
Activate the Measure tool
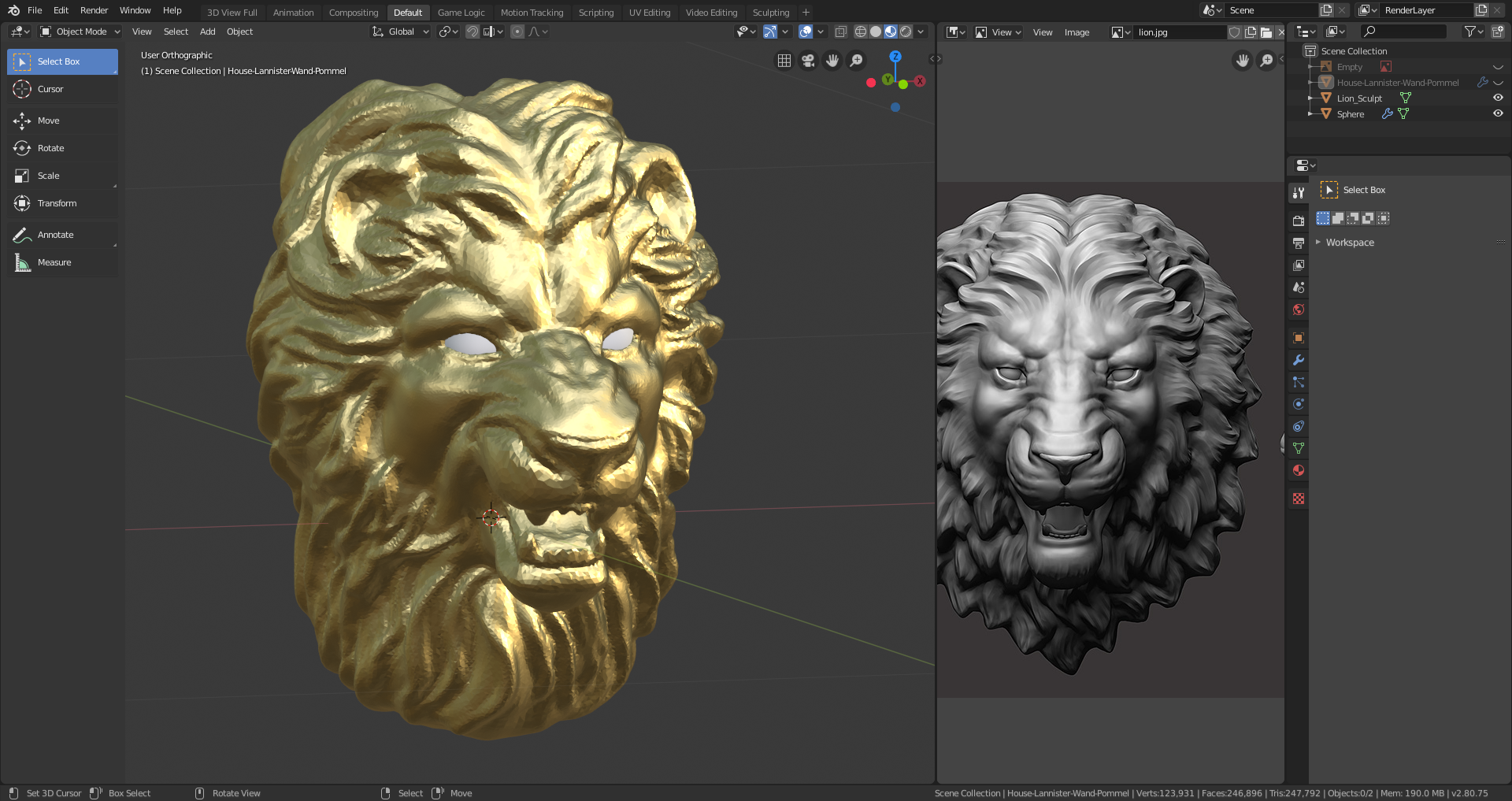click(62, 262)
